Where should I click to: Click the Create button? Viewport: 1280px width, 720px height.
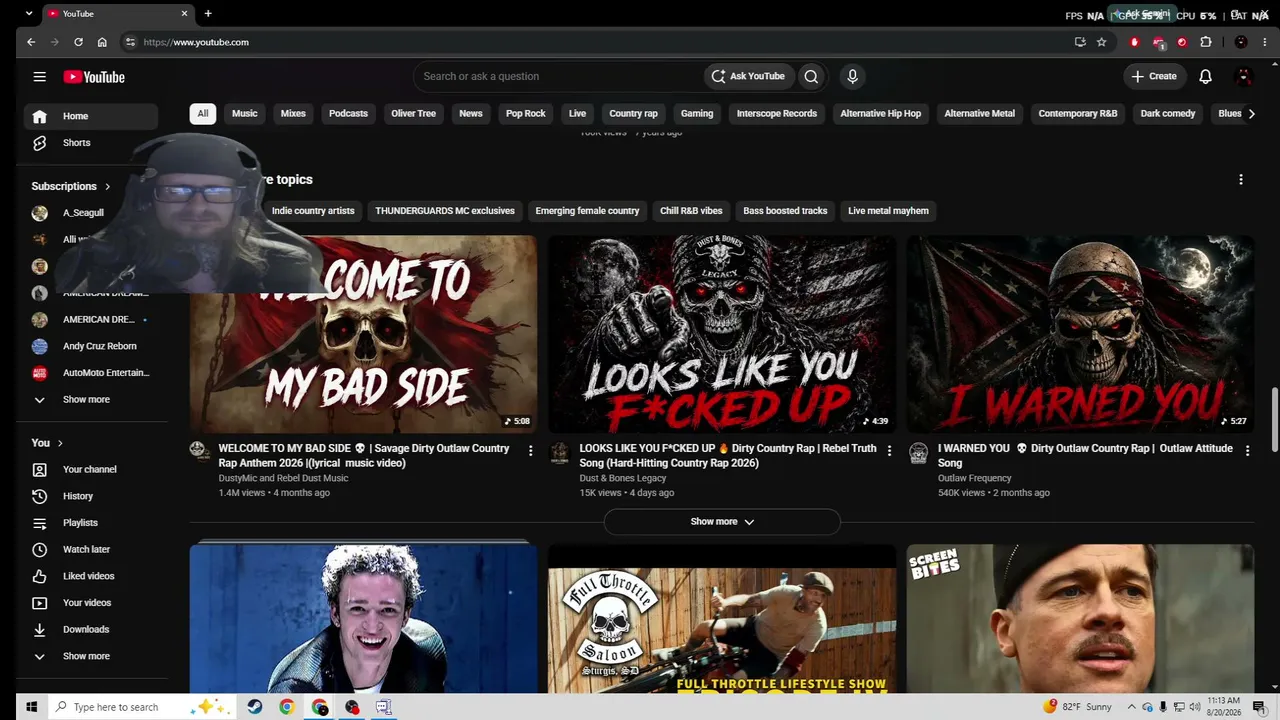(x=1154, y=76)
